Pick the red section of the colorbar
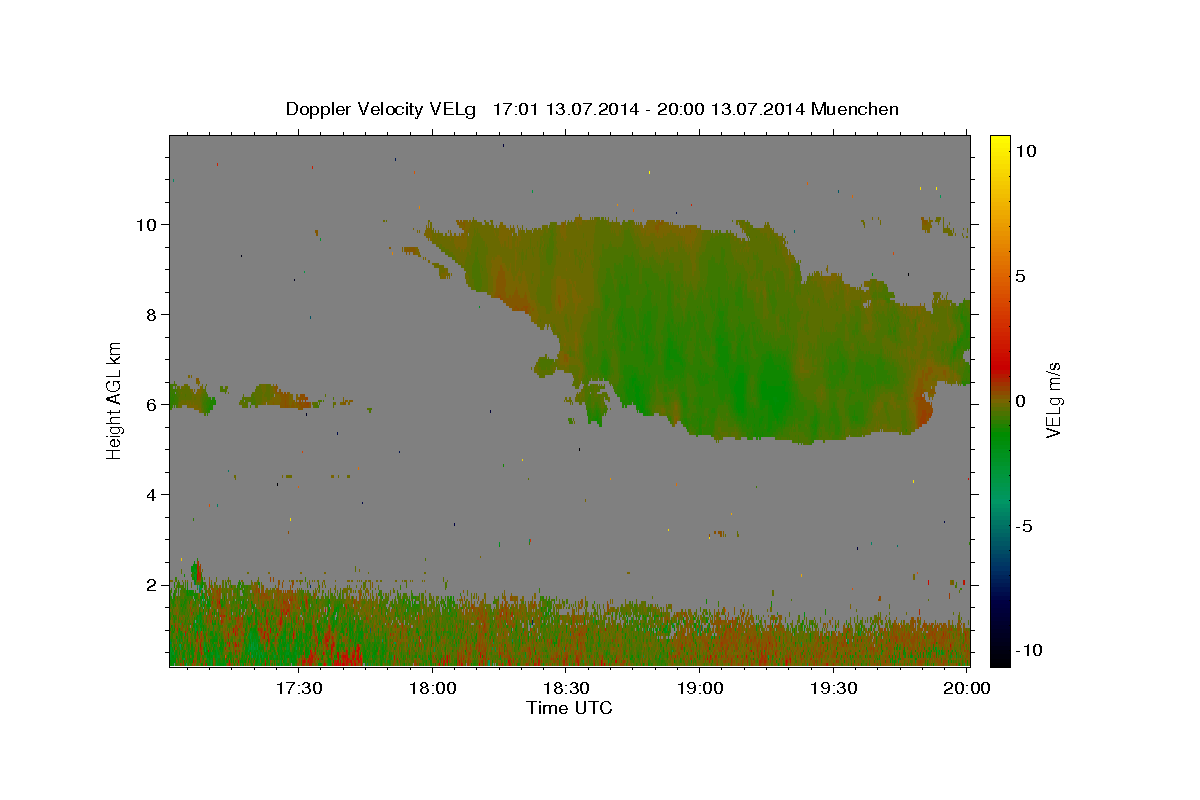Image resolution: width=1200 pixels, height=800 pixels. click(x=1000, y=365)
